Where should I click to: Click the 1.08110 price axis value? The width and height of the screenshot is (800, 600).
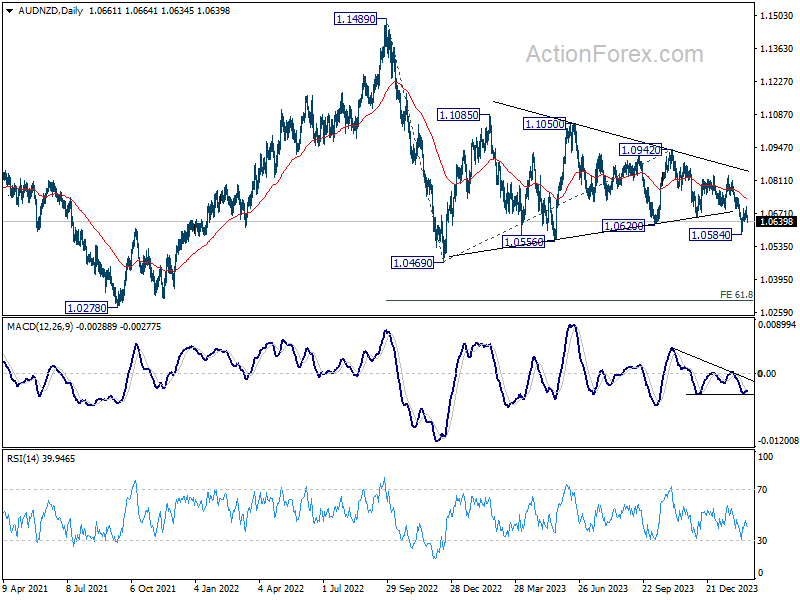coord(777,181)
